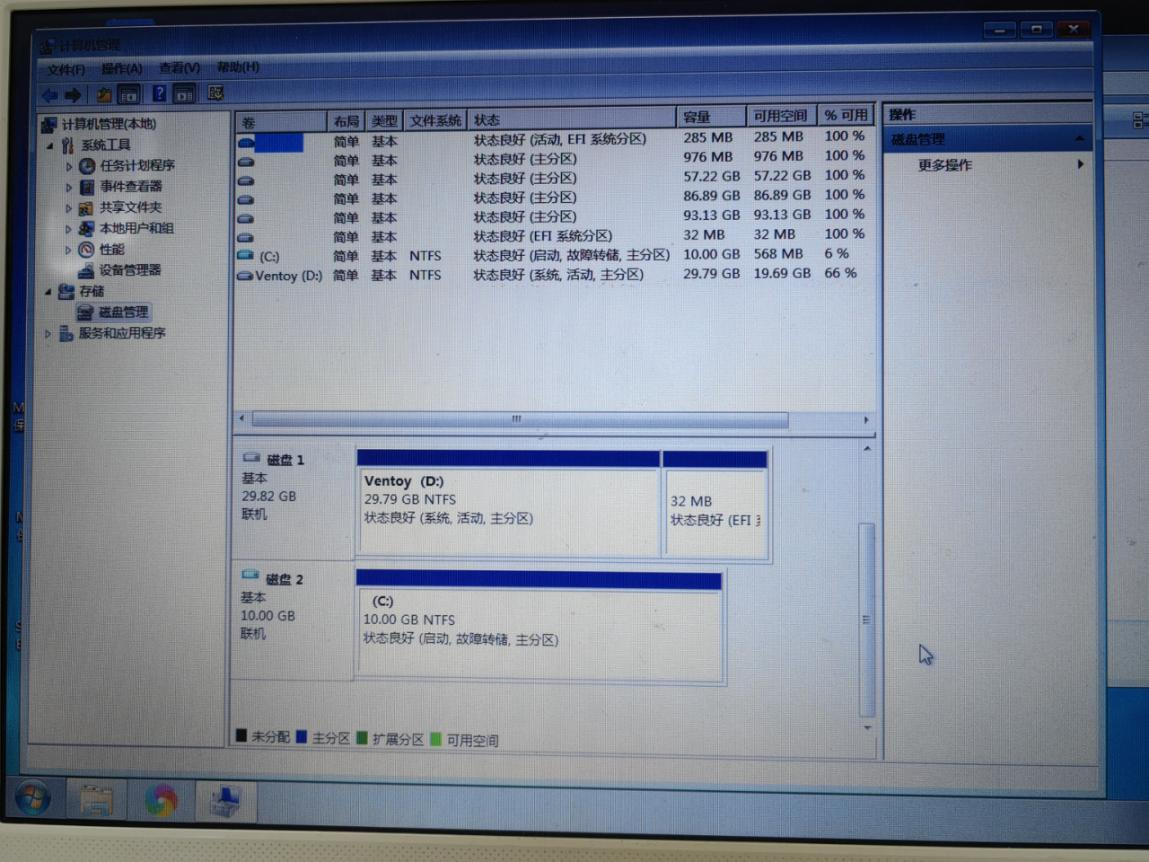Collapse the 系统工具 tree node
The height and width of the screenshot is (862, 1149).
(x=50, y=146)
